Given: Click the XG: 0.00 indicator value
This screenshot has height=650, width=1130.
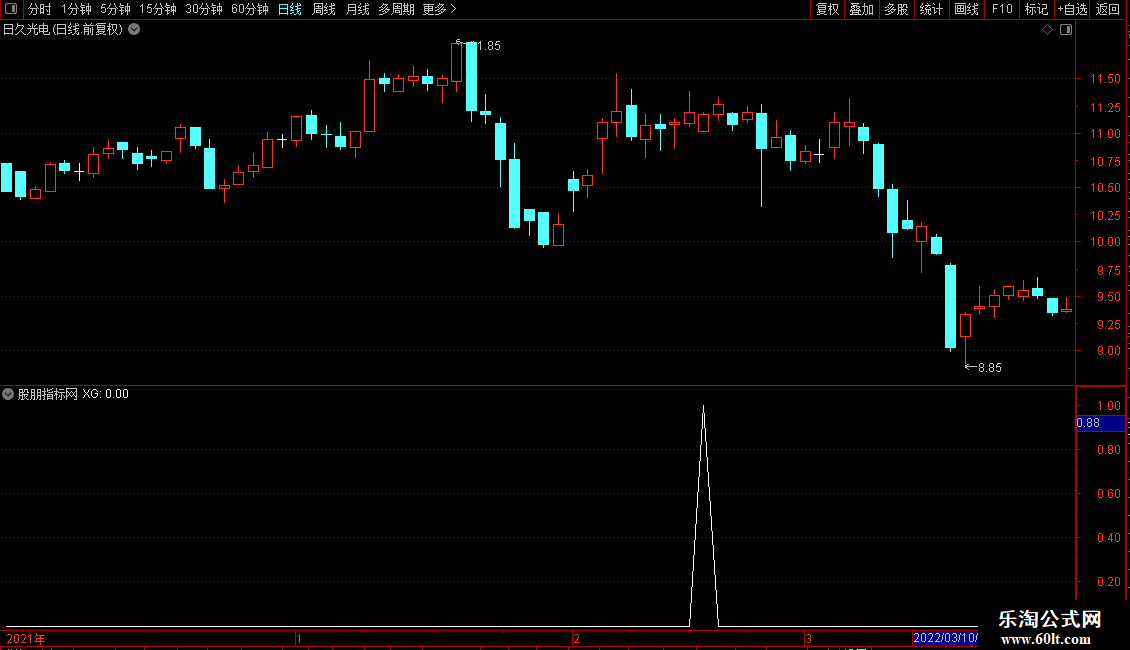Looking at the screenshot, I should (105, 394).
